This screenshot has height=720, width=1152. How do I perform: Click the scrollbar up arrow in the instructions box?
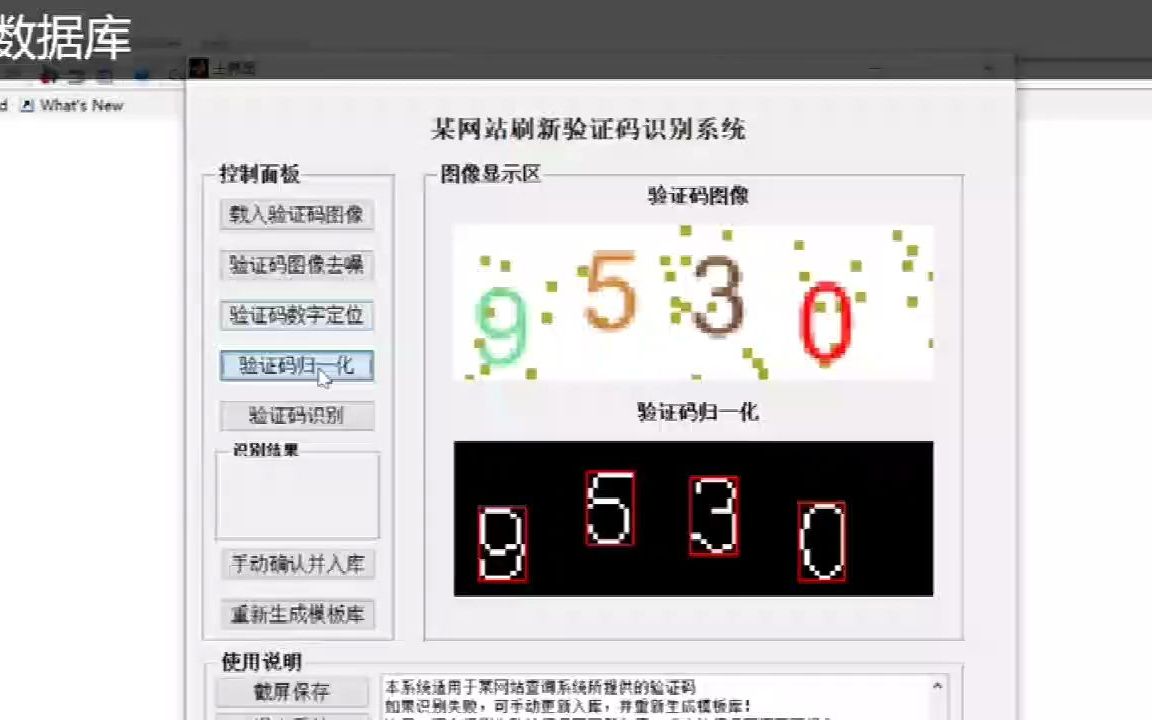click(x=938, y=684)
